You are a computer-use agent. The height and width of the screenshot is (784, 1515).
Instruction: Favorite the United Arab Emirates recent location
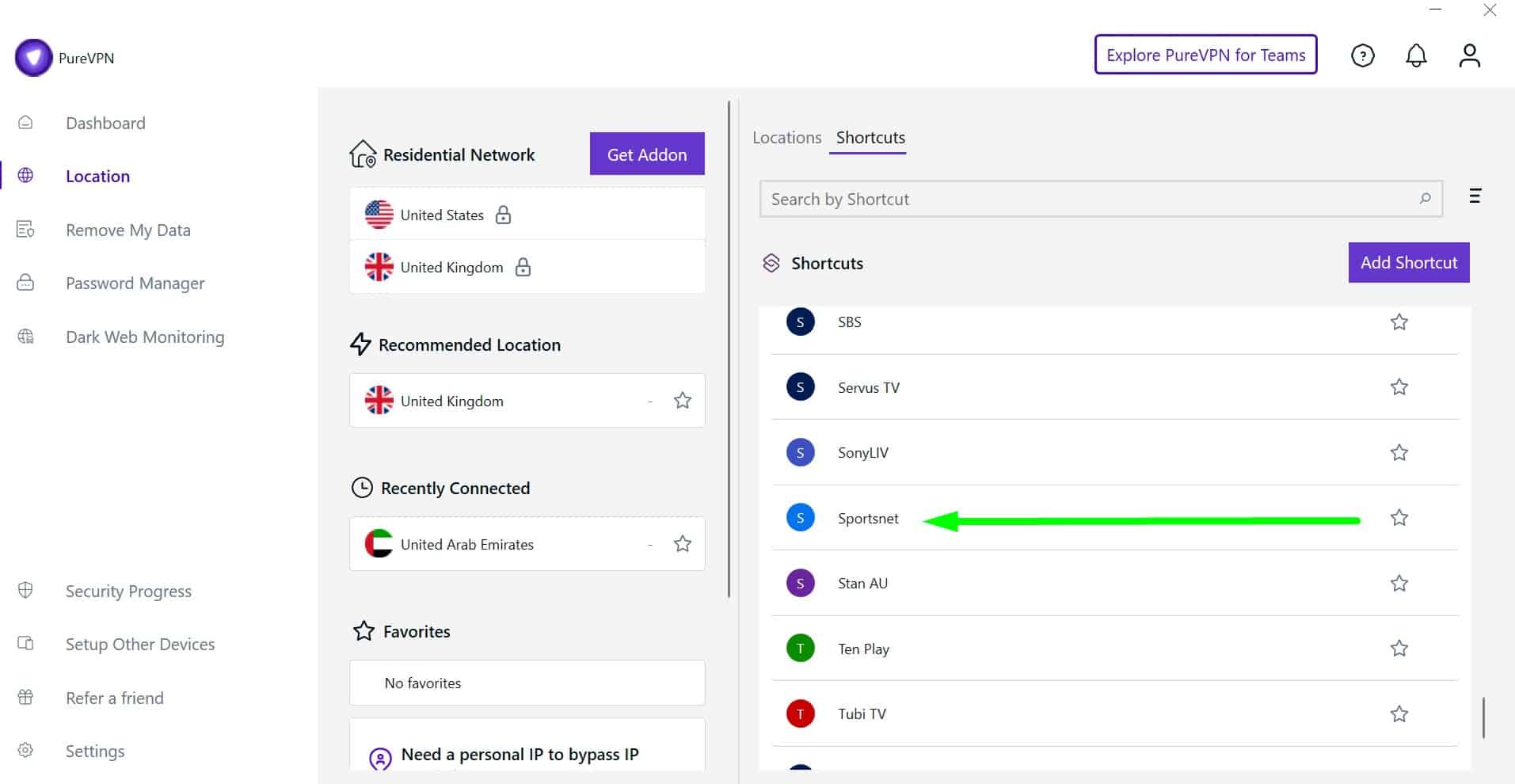point(682,543)
